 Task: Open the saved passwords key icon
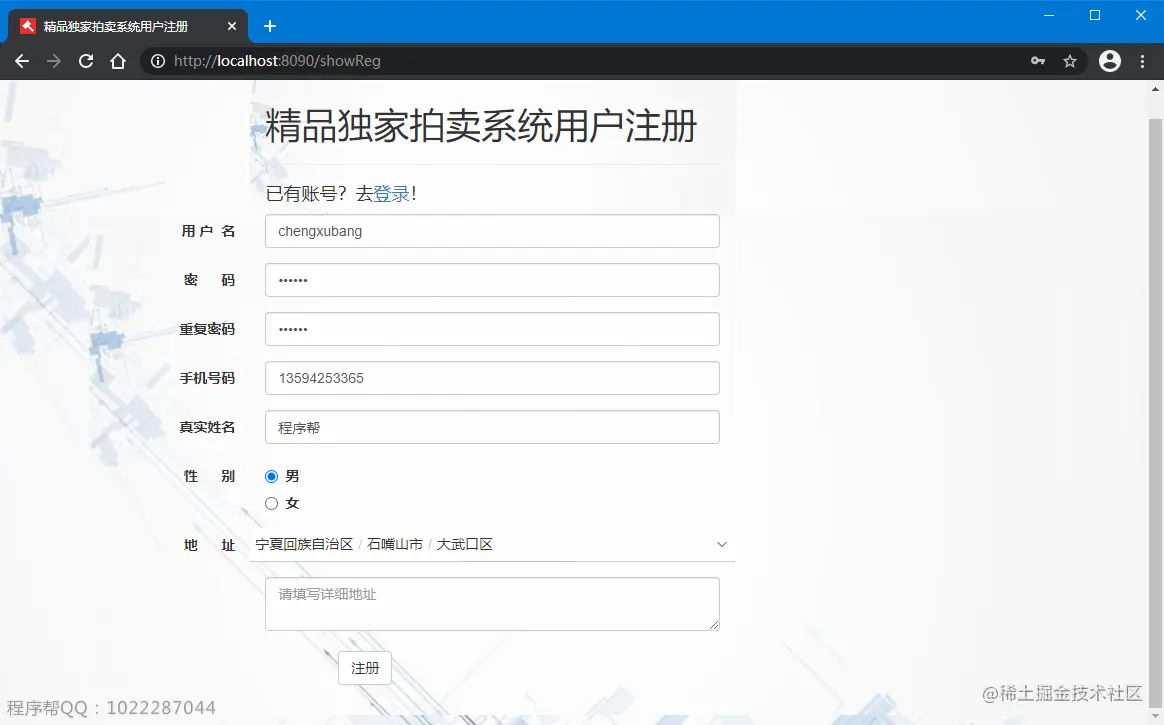click(x=1038, y=62)
